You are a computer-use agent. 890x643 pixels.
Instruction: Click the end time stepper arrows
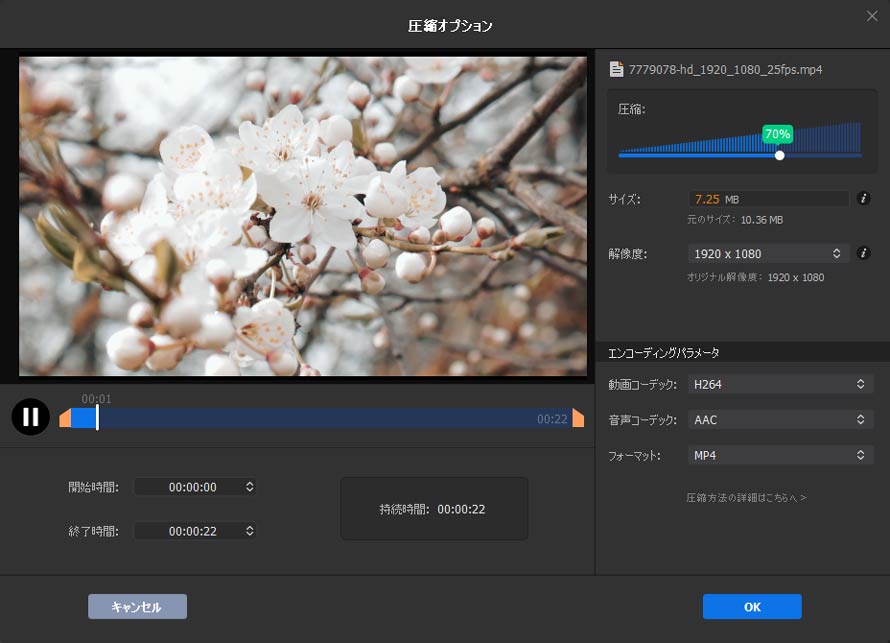(x=250, y=531)
